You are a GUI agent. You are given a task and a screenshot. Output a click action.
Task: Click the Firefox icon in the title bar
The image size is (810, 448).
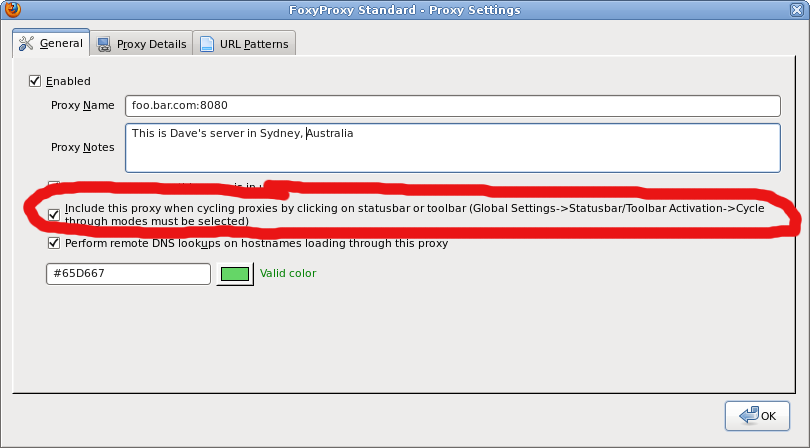point(13,9)
